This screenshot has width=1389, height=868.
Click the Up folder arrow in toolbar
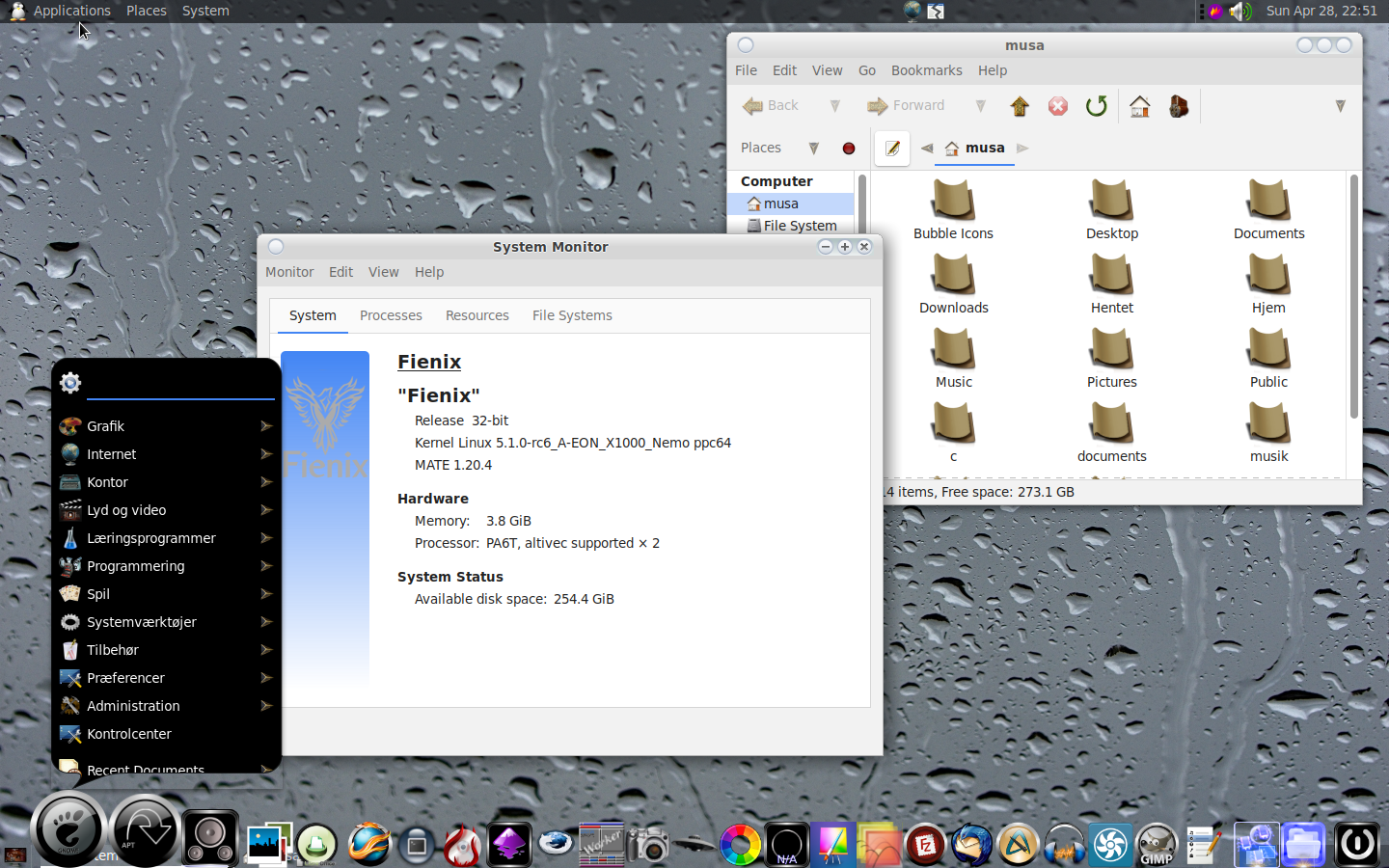click(1020, 106)
